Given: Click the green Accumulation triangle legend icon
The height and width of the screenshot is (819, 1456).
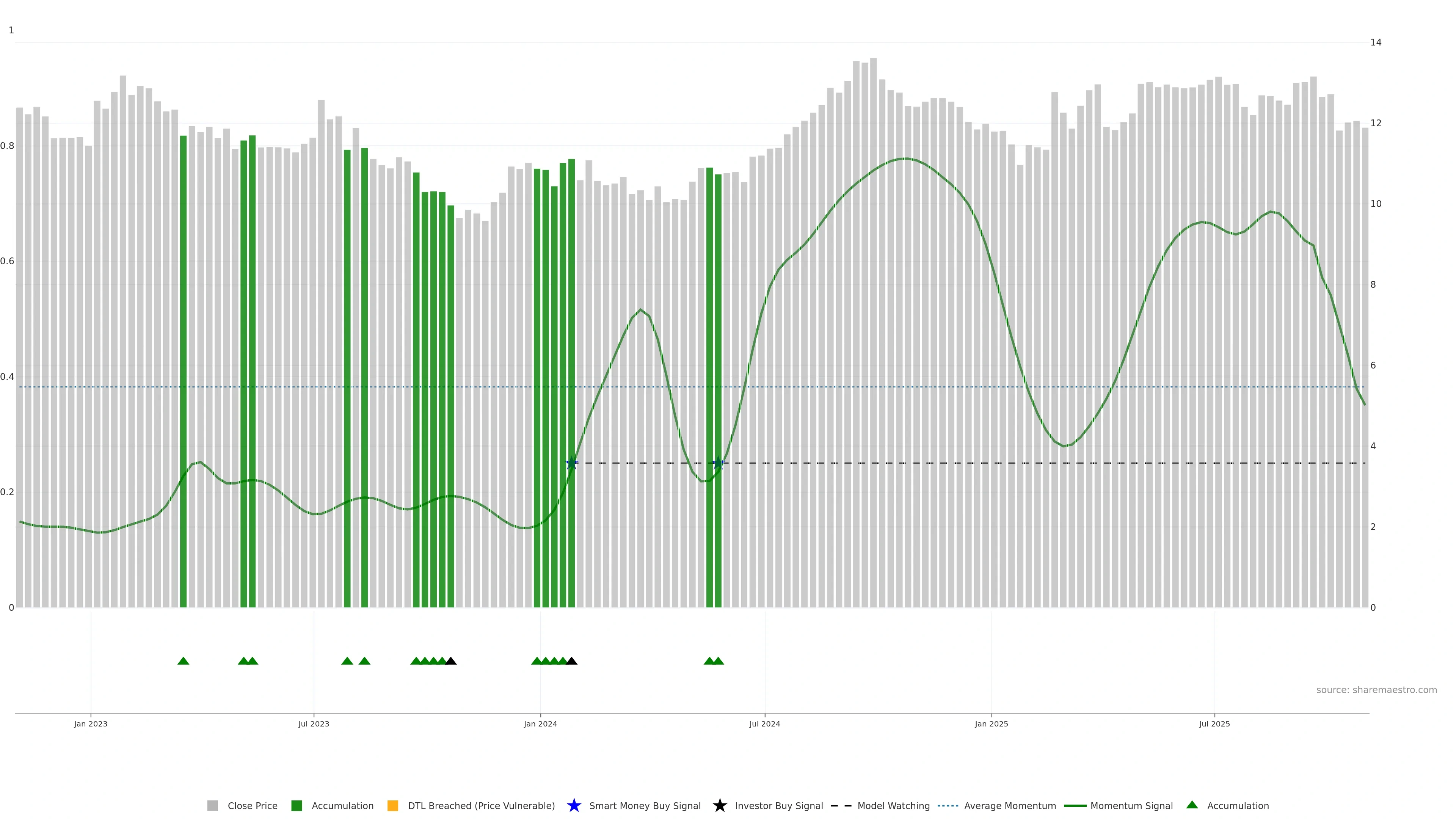Looking at the screenshot, I should [x=1192, y=805].
